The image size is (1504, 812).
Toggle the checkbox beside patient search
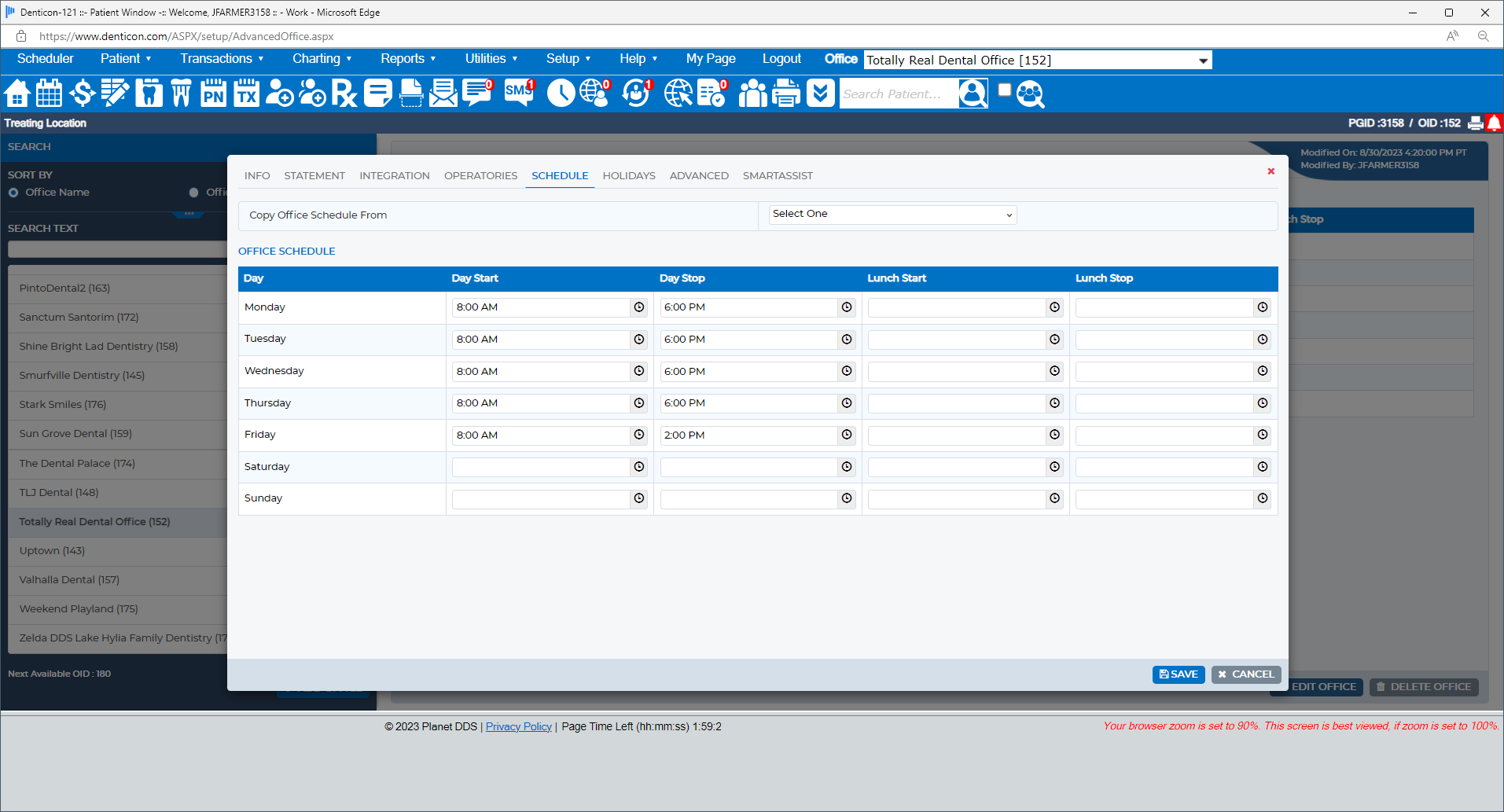(1004, 90)
